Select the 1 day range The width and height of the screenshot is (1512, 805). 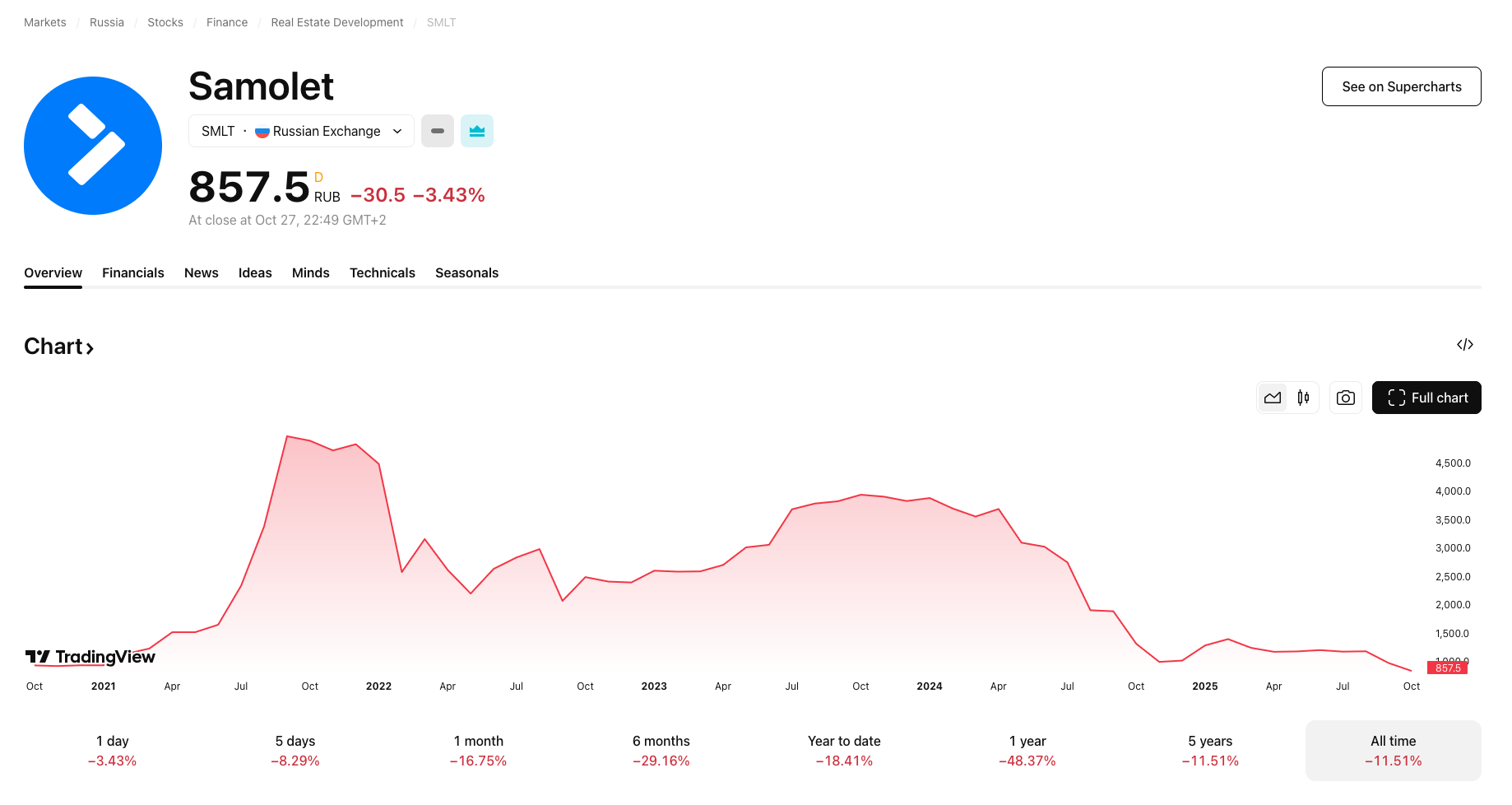(x=113, y=751)
